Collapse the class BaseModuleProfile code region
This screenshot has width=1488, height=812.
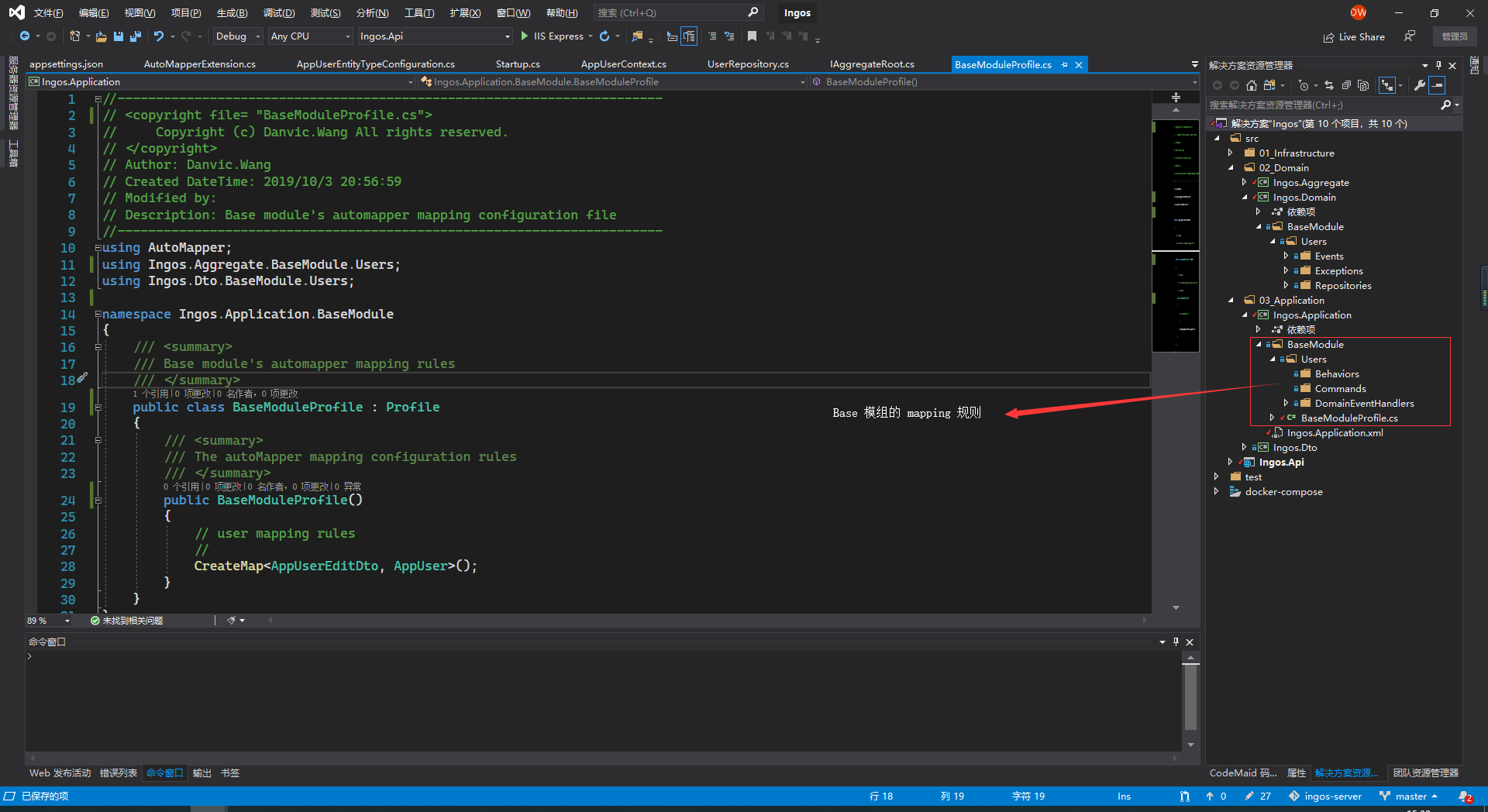[98, 408]
